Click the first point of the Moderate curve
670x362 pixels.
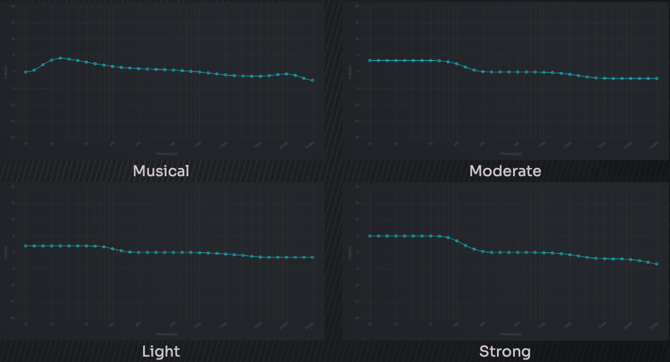[370, 61]
